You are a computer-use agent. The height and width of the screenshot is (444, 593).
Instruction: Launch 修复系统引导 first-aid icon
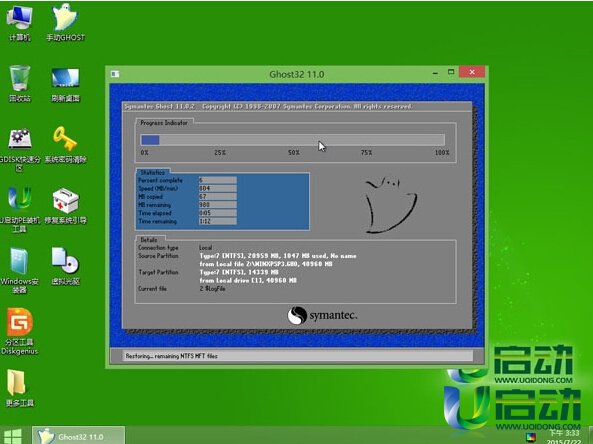coord(65,206)
